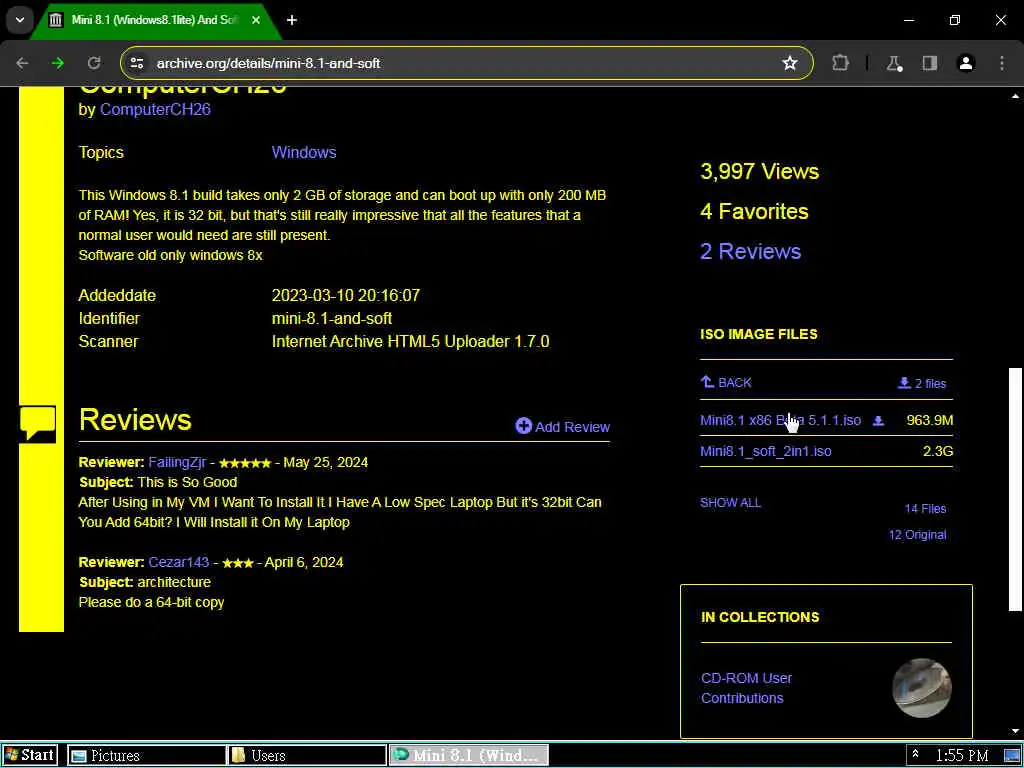This screenshot has height=768, width=1024.
Task: Expand the system tray hidden icons
Action: pyautogui.click(x=915, y=755)
